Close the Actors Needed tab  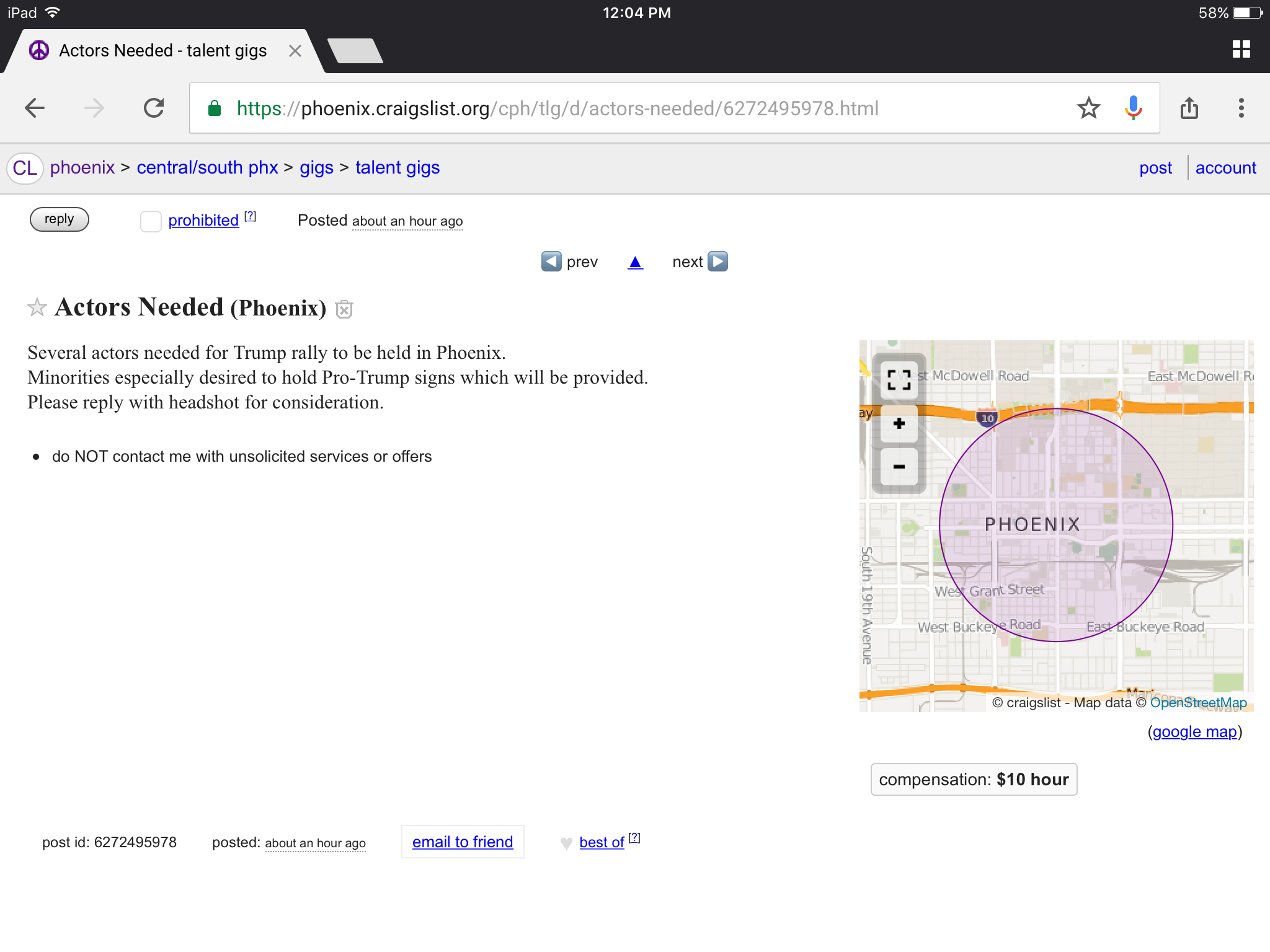[x=295, y=51]
